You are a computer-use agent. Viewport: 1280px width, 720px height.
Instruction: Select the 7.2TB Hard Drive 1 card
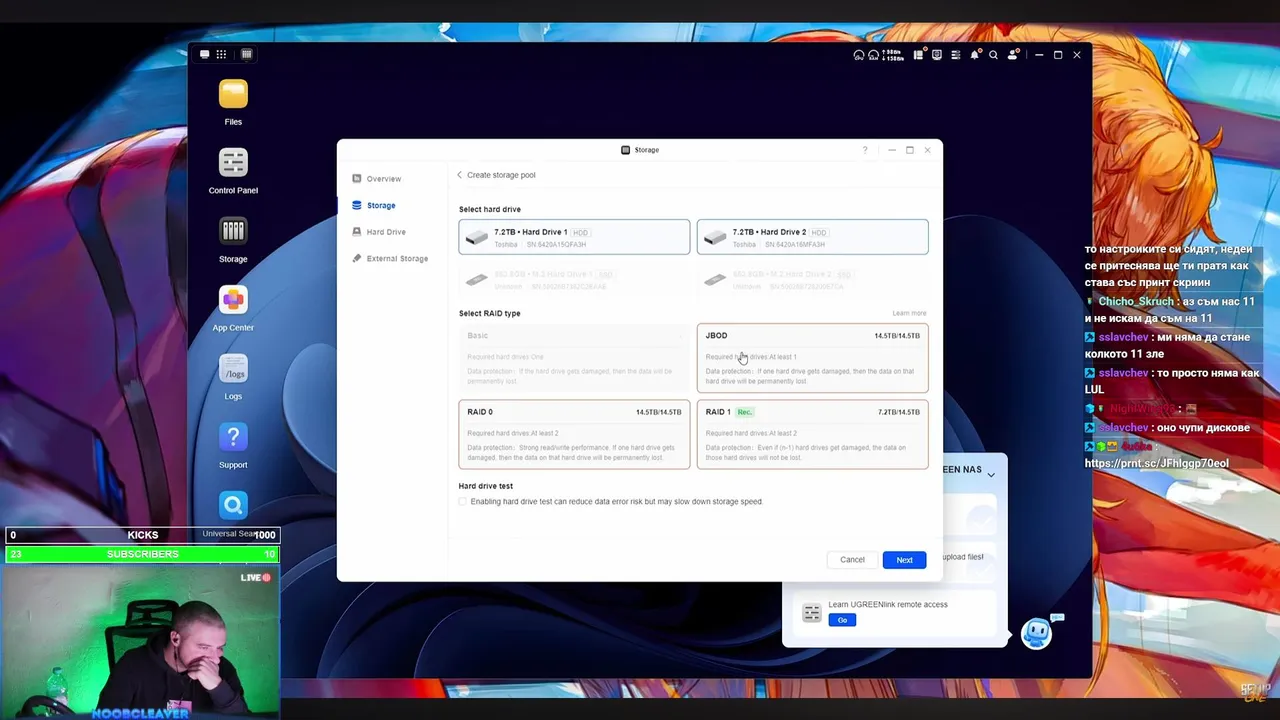(x=574, y=237)
